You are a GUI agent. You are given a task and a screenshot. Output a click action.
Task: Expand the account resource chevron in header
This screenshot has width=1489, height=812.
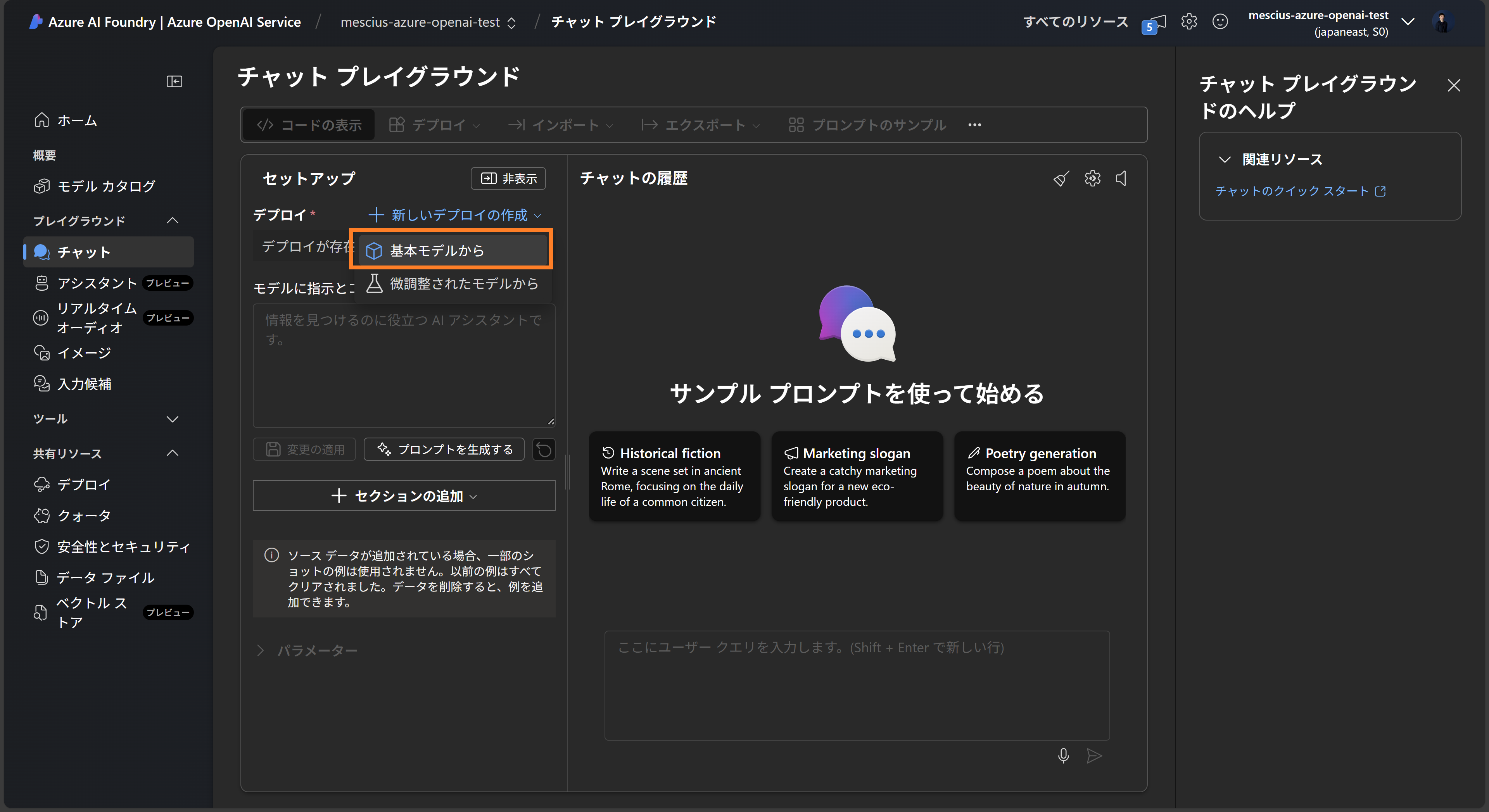1408,22
